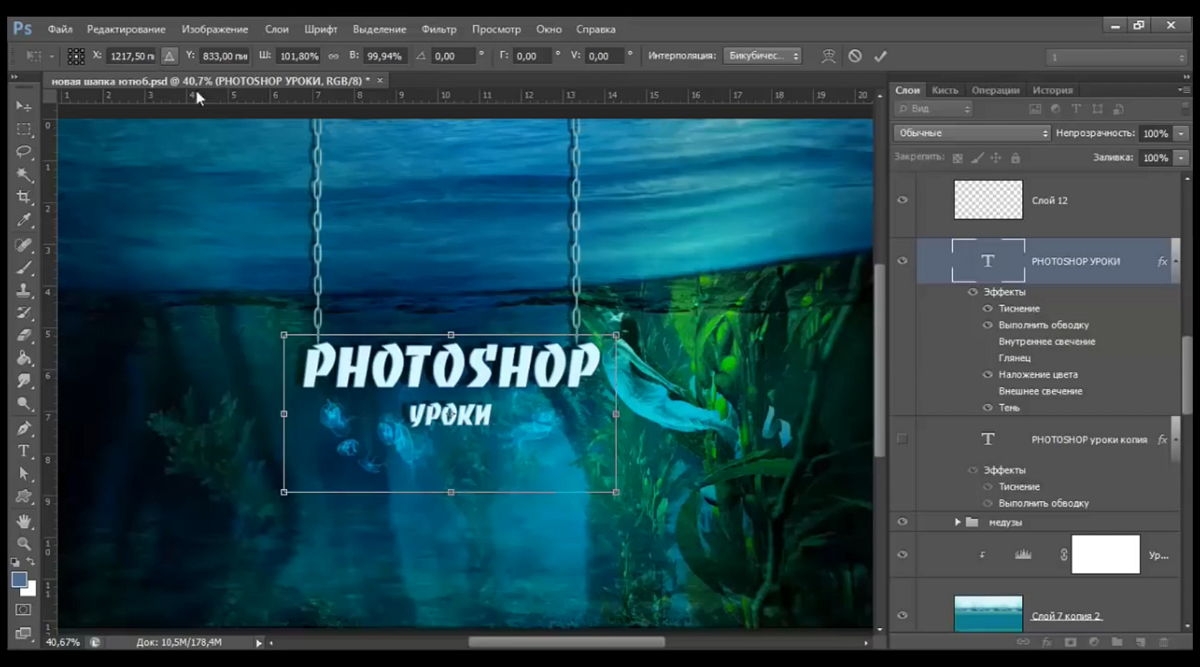Select the Слой 12 layer thumbnail
The width and height of the screenshot is (1200, 667).
pos(988,200)
